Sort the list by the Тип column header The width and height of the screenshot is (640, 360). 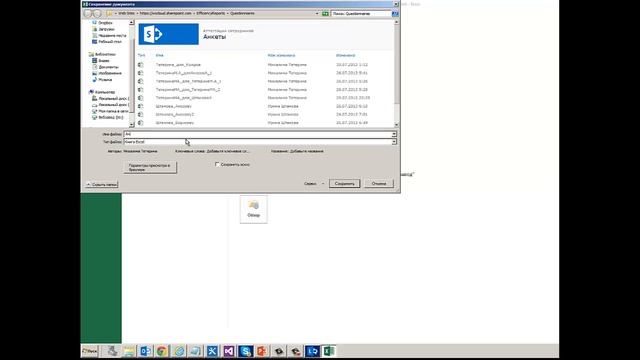(141, 55)
